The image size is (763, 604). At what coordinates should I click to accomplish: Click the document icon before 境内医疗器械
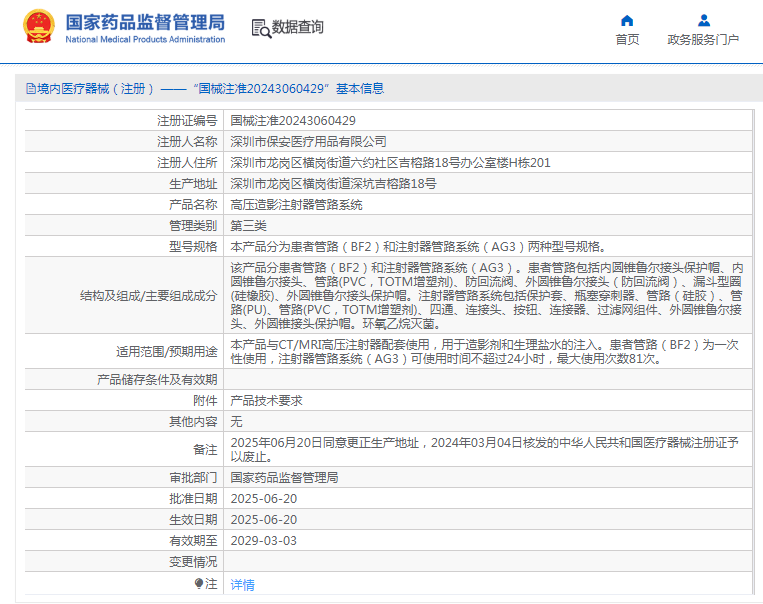pos(31,89)
